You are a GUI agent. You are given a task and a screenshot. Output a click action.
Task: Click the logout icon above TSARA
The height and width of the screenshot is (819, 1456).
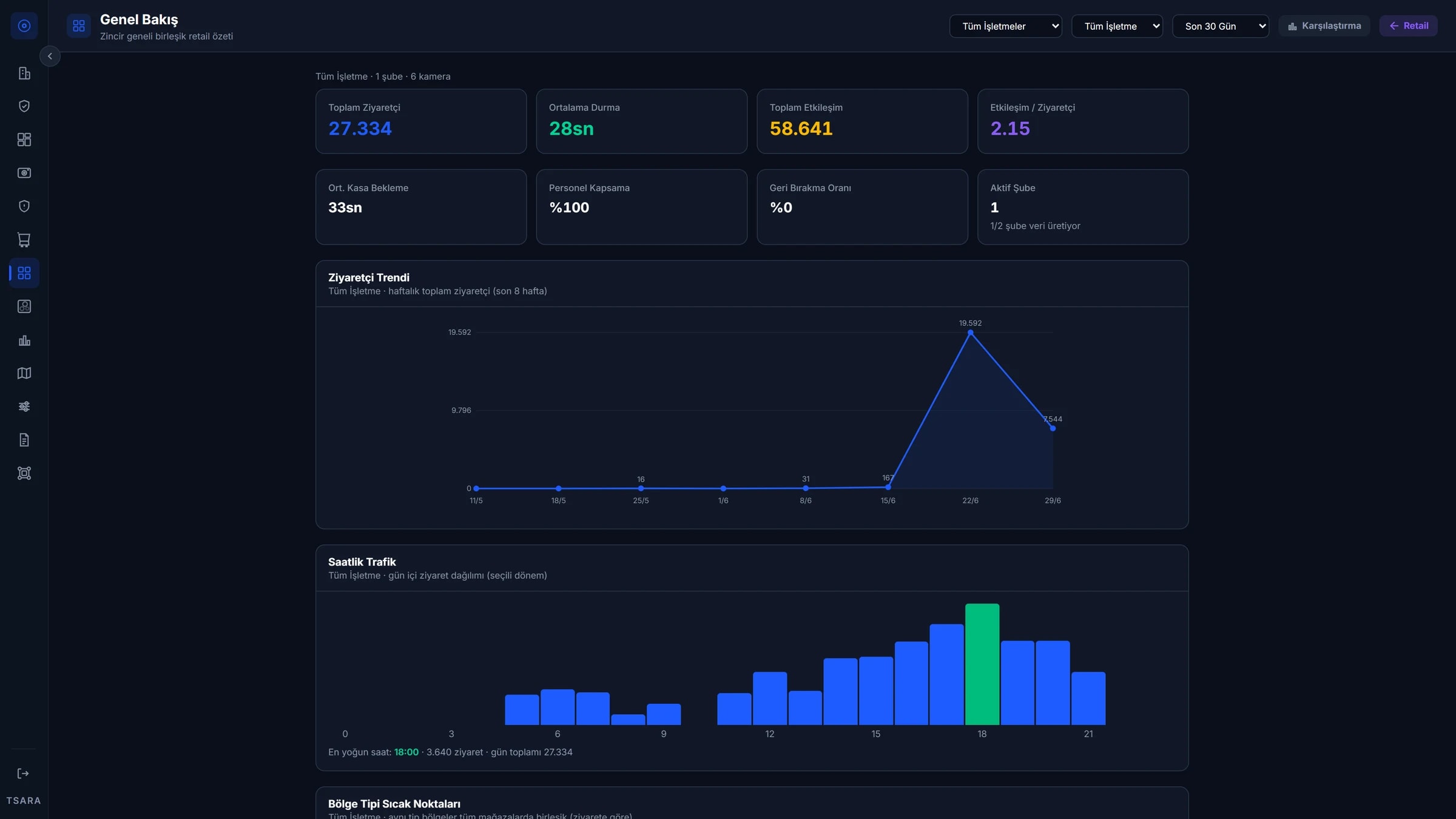(x=23, y=773)
